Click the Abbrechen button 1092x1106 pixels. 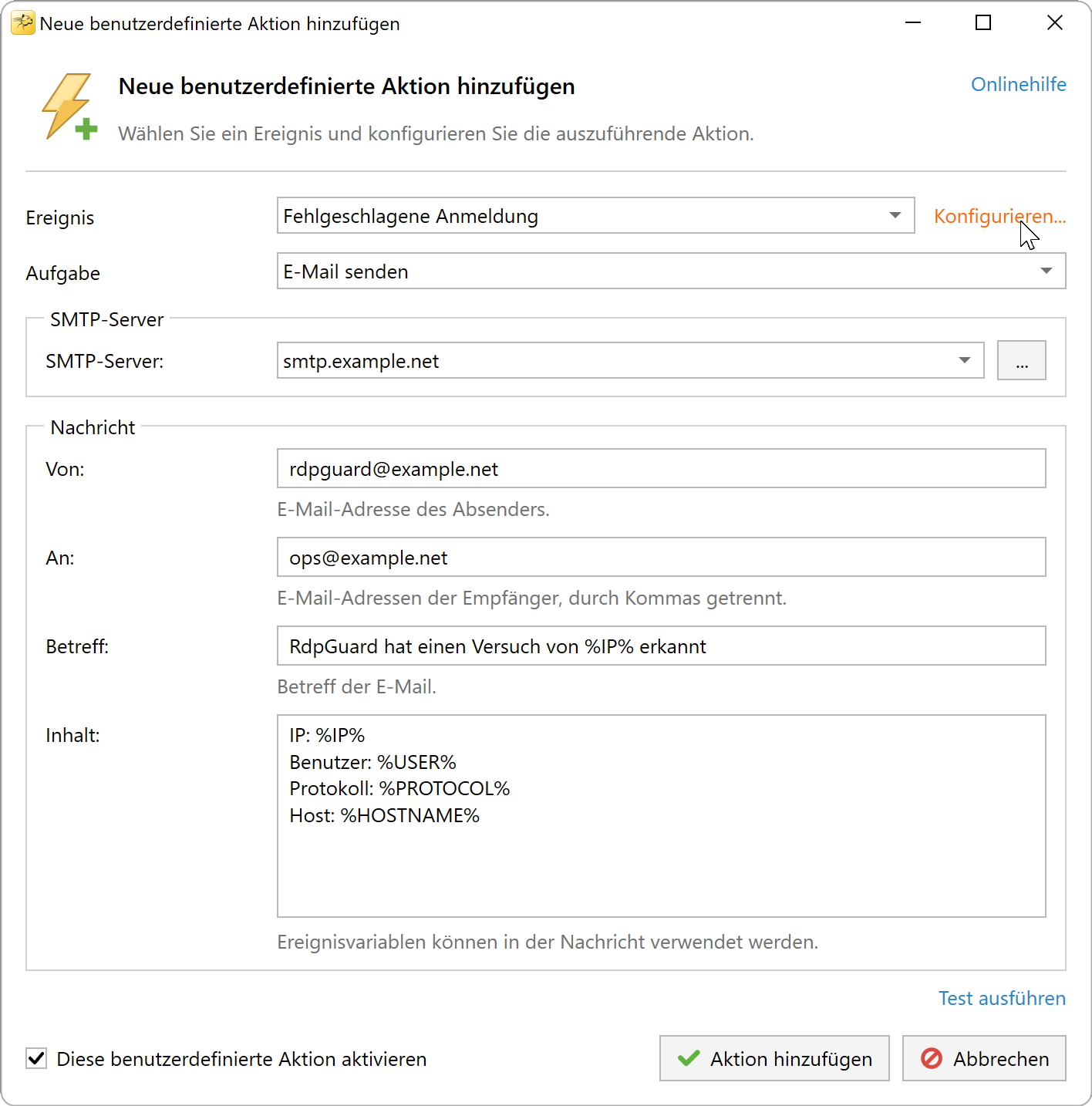(984, 1058)
